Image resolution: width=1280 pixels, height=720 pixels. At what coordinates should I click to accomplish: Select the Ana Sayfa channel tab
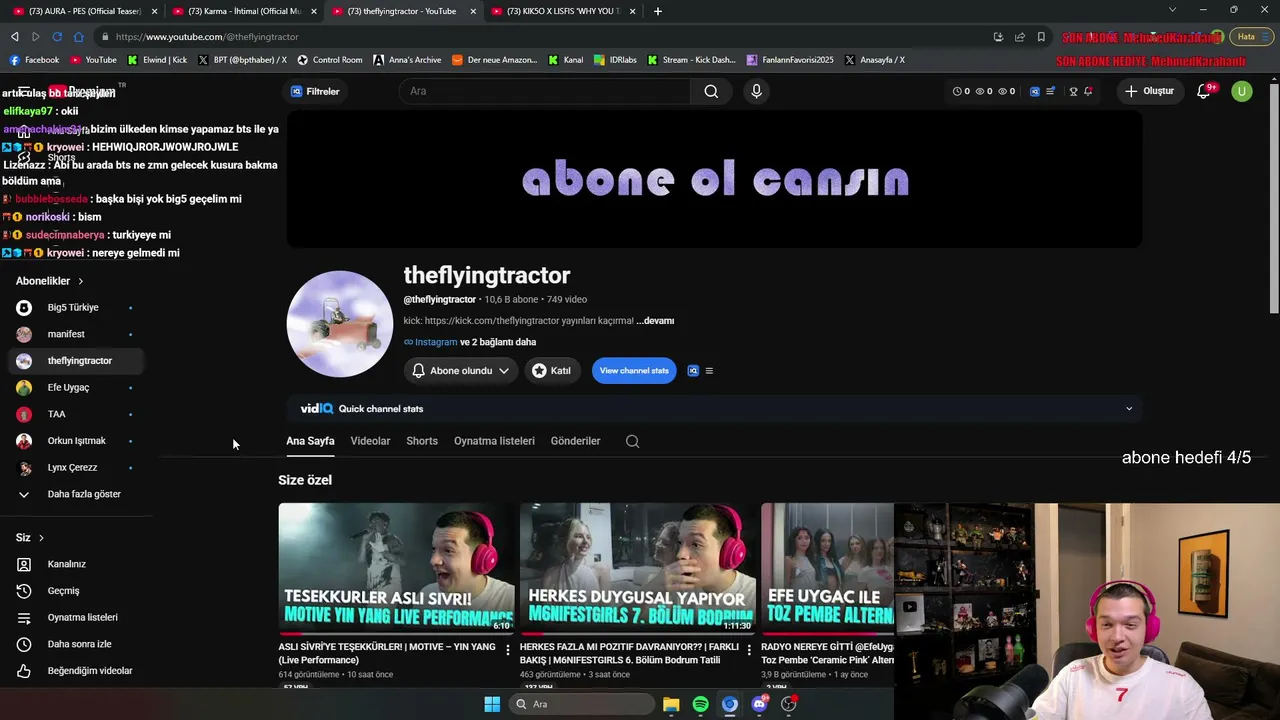tap(310, 441)
